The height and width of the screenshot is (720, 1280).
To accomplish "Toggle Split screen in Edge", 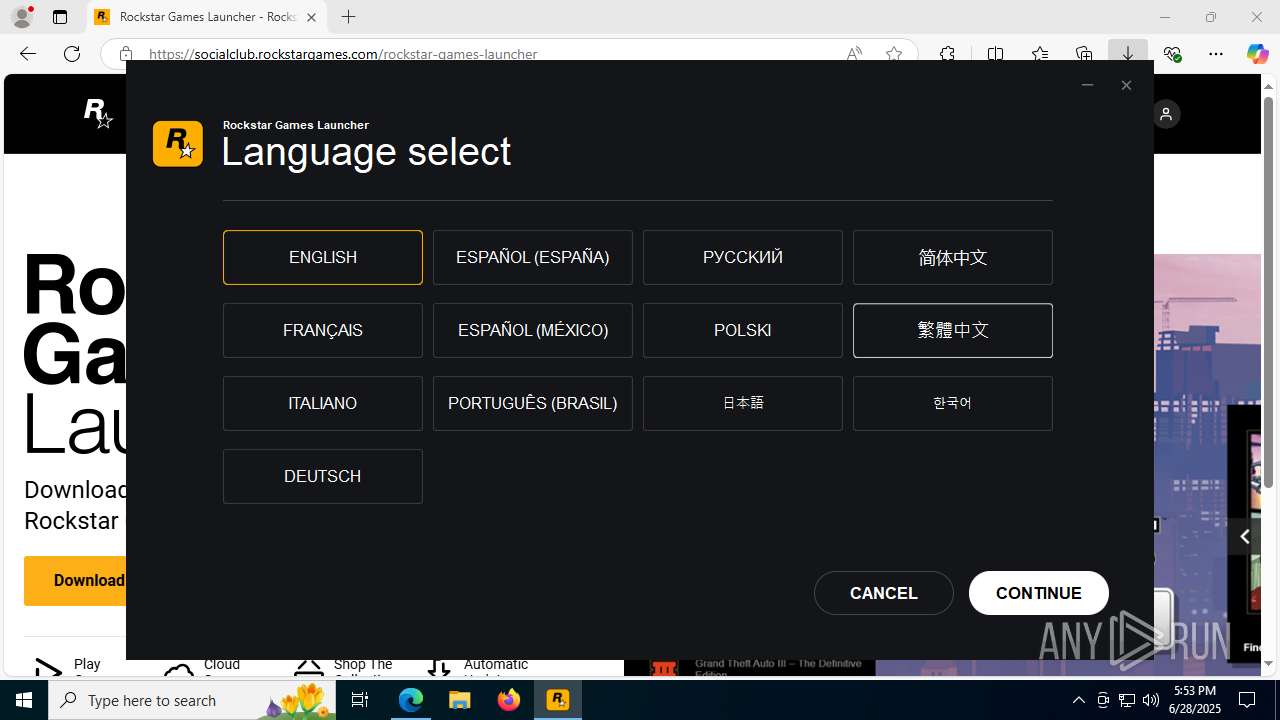I will [995, 54].
